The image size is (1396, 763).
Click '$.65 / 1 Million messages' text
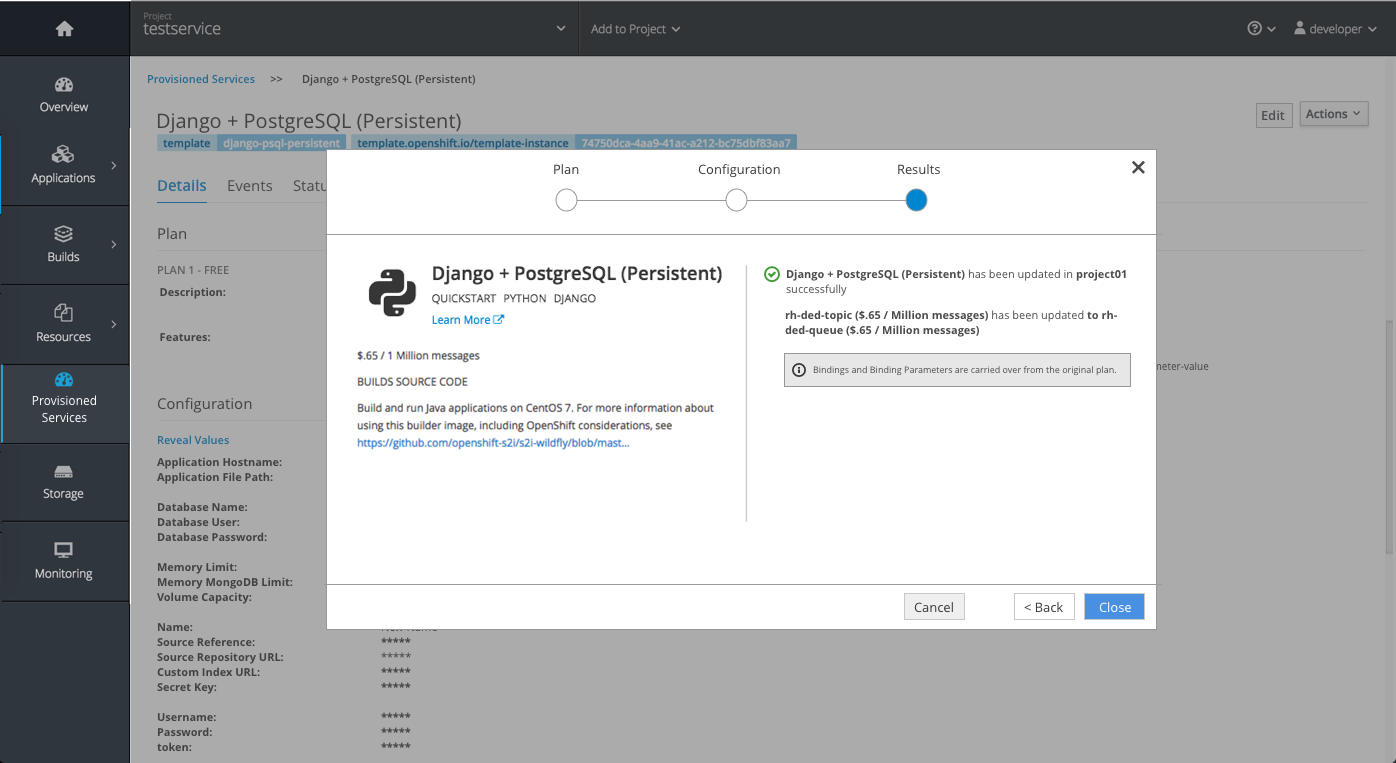[418, 355]
